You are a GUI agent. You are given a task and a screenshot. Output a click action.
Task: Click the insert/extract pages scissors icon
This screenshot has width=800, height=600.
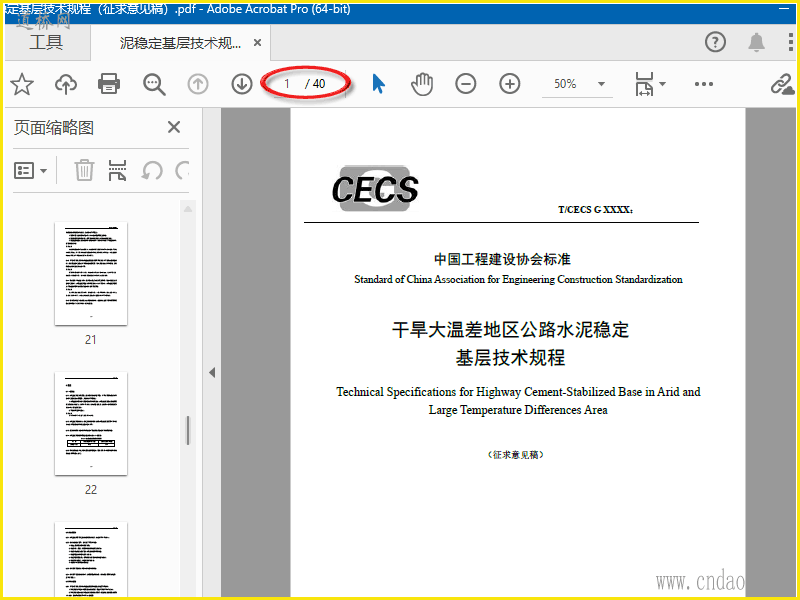(117, 170)
